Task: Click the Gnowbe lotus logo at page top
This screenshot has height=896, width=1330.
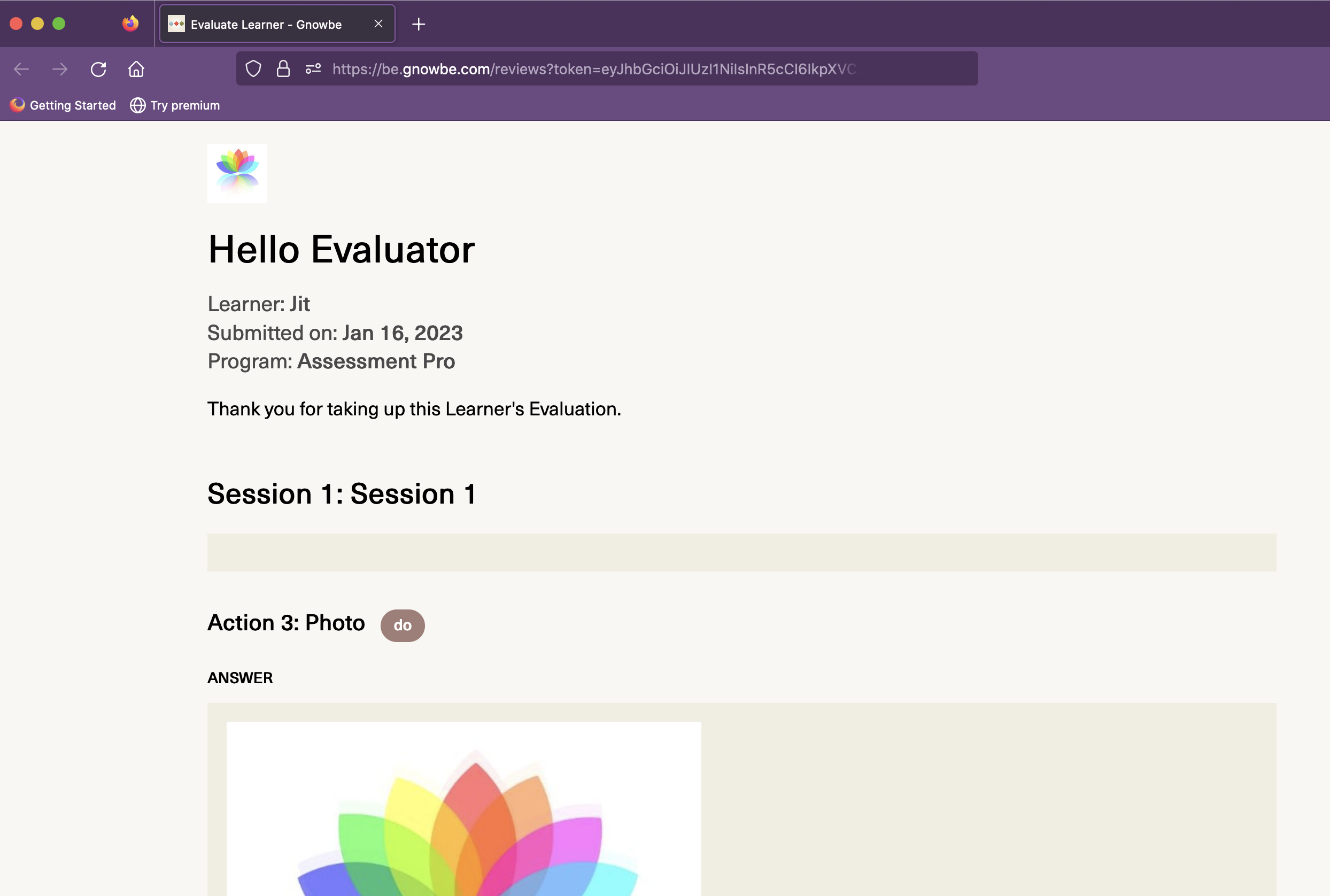Action: tap(237, 173)
